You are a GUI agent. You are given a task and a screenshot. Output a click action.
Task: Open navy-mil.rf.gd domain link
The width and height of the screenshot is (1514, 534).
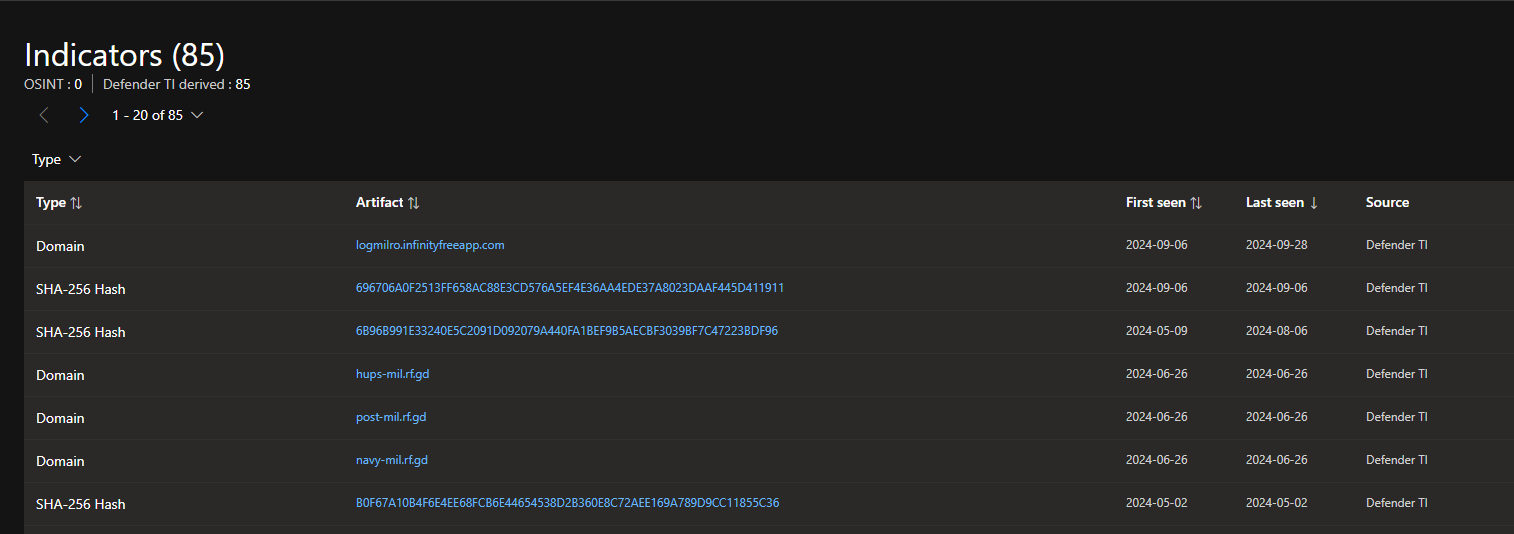[x=392, y=460]
